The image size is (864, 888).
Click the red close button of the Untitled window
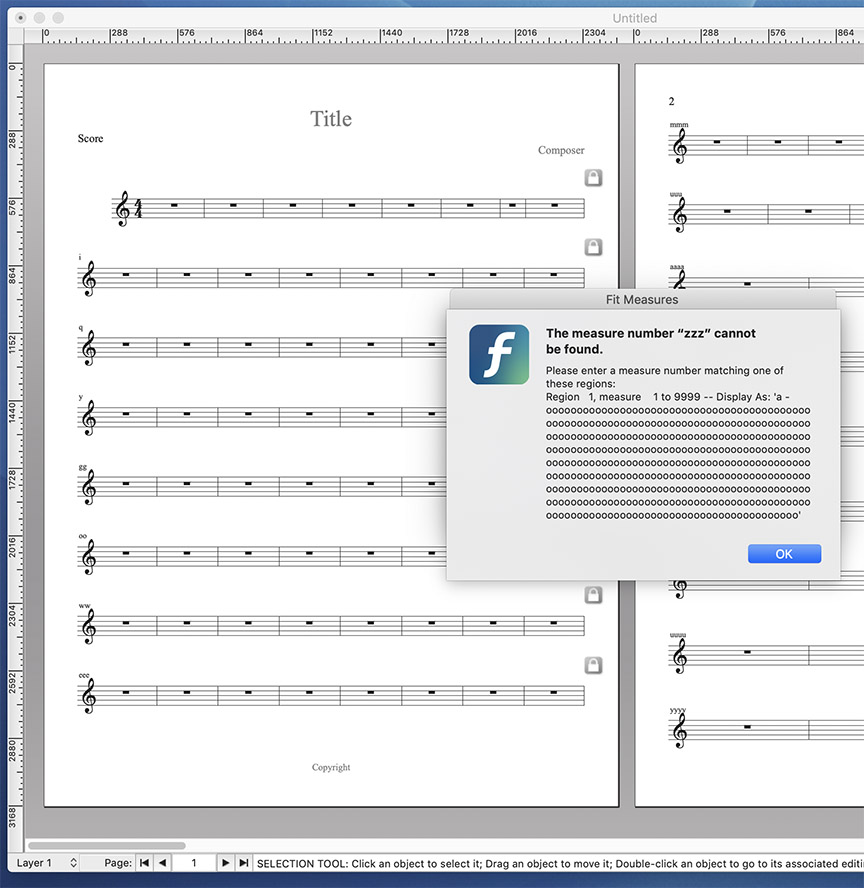tap(20, 18)
